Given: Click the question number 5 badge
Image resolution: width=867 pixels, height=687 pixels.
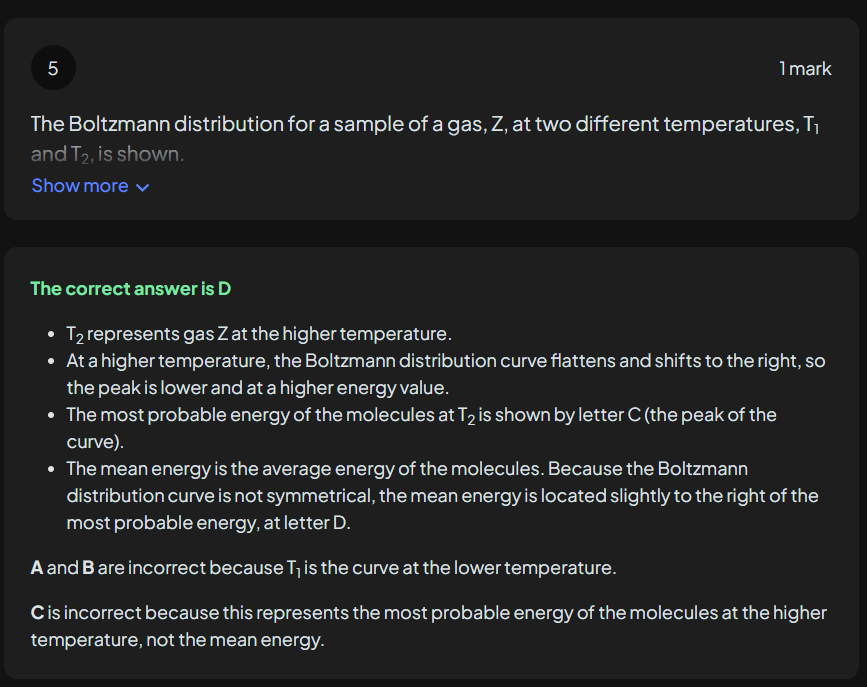Looking at the screenshot, I should click(x=53, y=68).
